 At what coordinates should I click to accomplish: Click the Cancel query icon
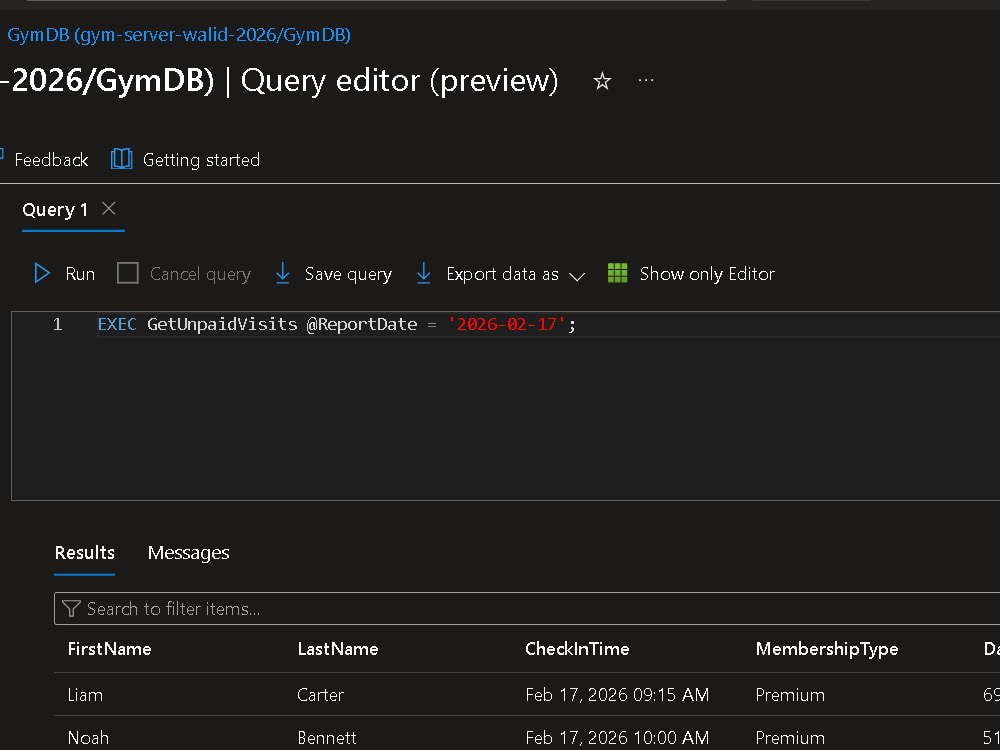126,273
